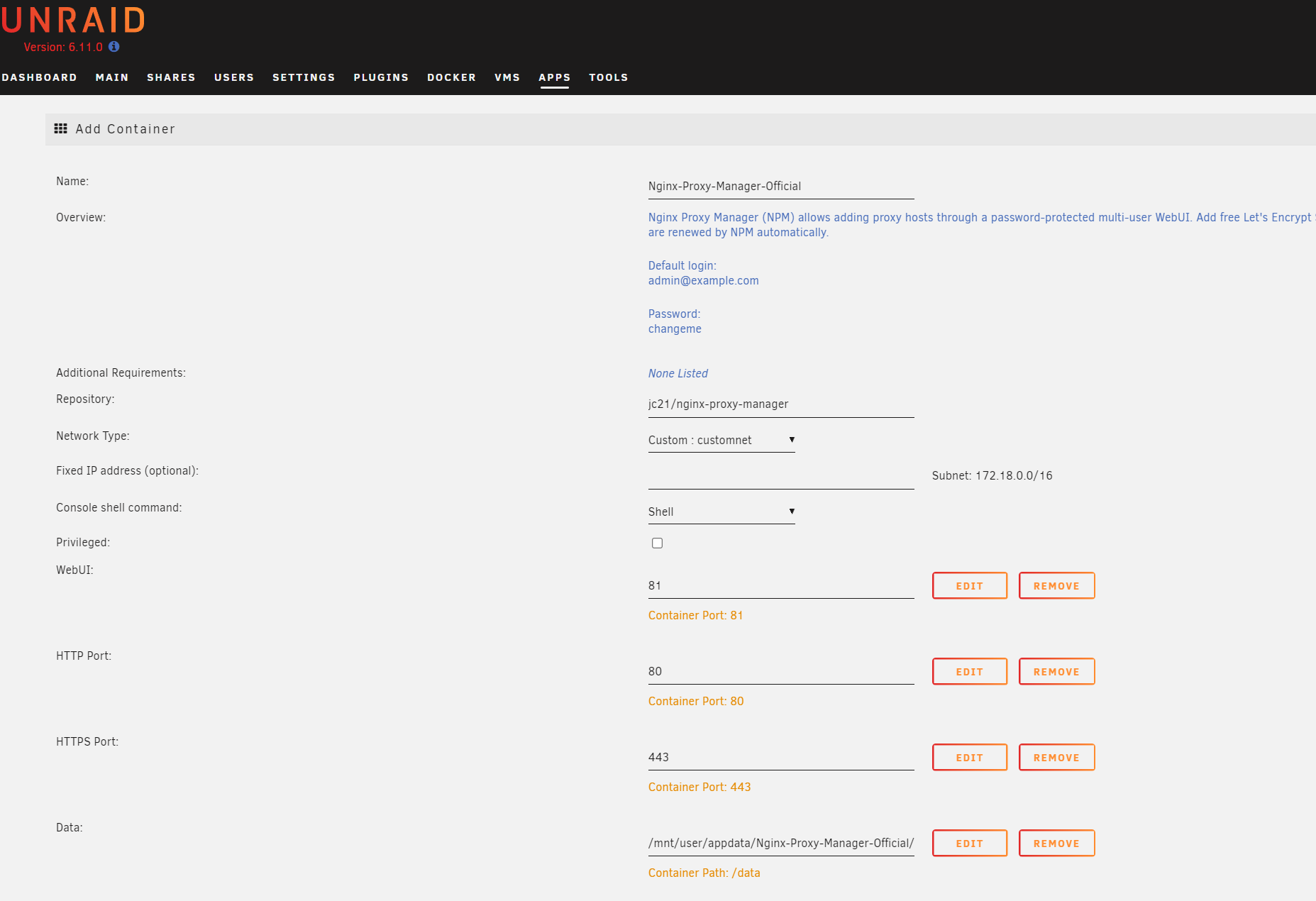Click the WebUI port field showing 81
This screenshot has width=1316, height=901.
(781, 586)
